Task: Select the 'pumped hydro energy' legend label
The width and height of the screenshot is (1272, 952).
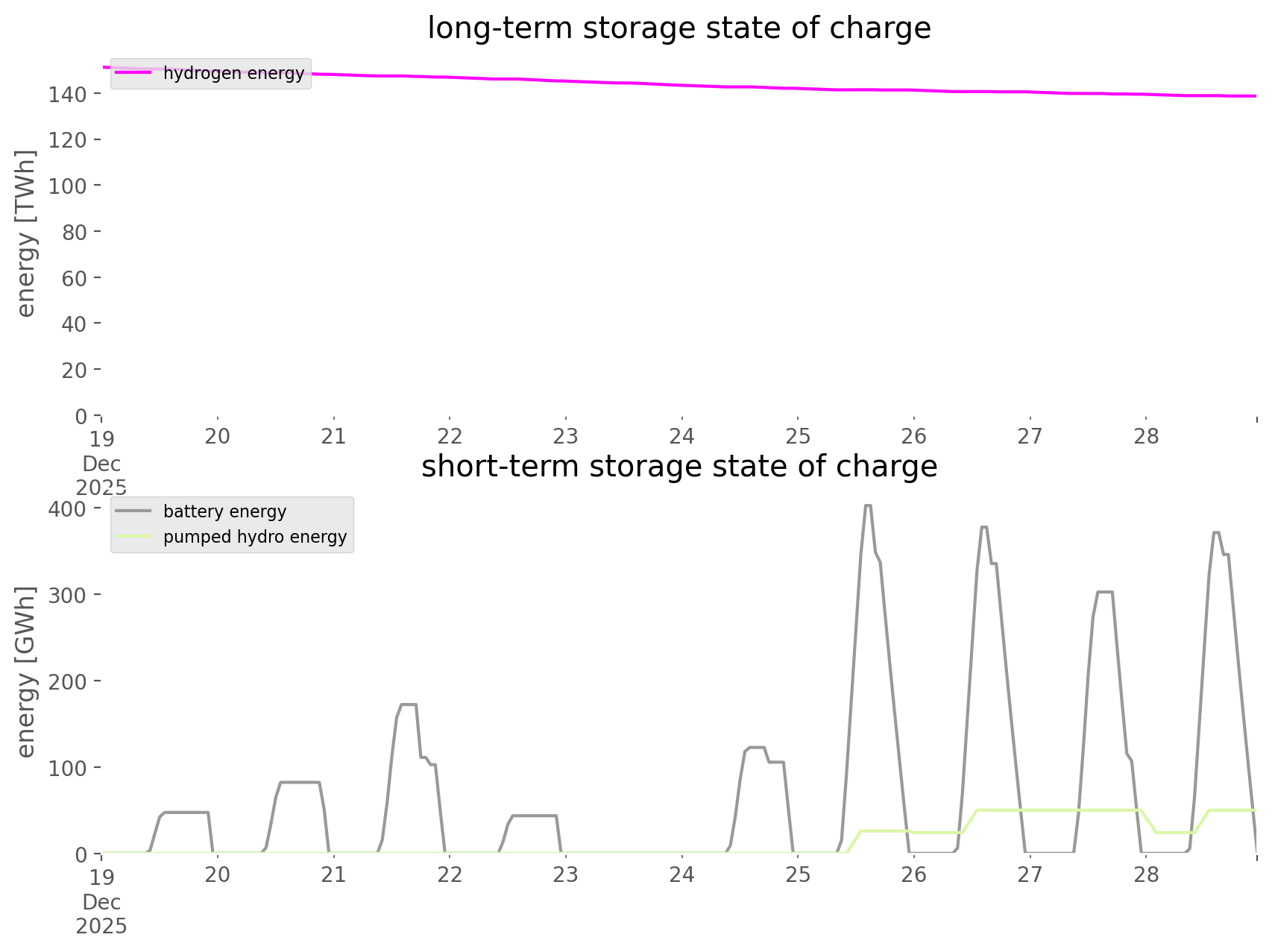Action: [255, 537]
